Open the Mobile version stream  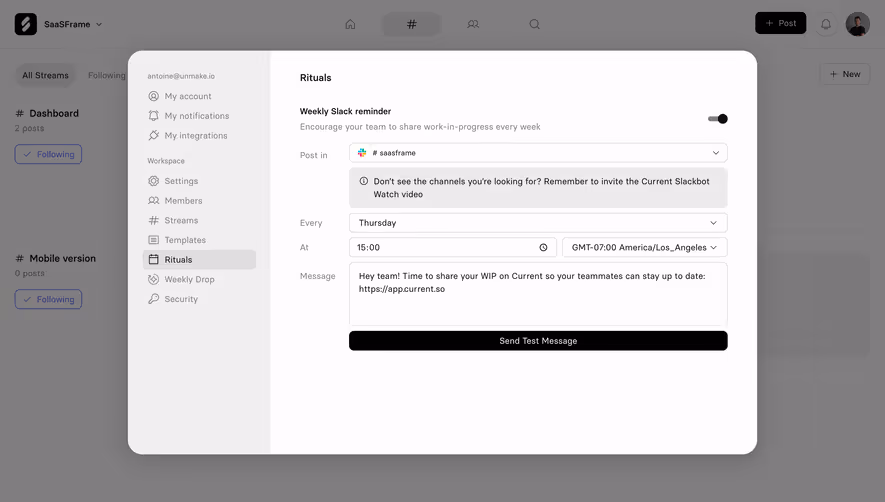pyautogui.click(x=56, y=259)
